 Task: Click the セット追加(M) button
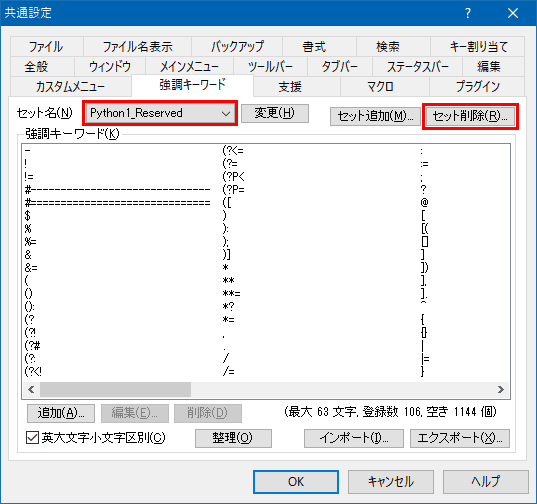click(x=375, y=116)
